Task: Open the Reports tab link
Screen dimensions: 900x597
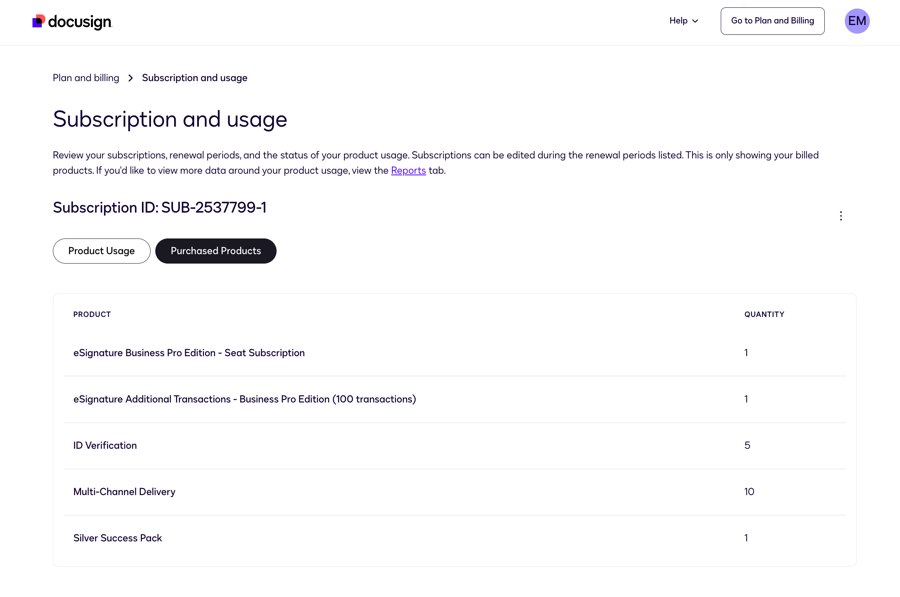Action: pyautogui.click(x=408, y=170)
